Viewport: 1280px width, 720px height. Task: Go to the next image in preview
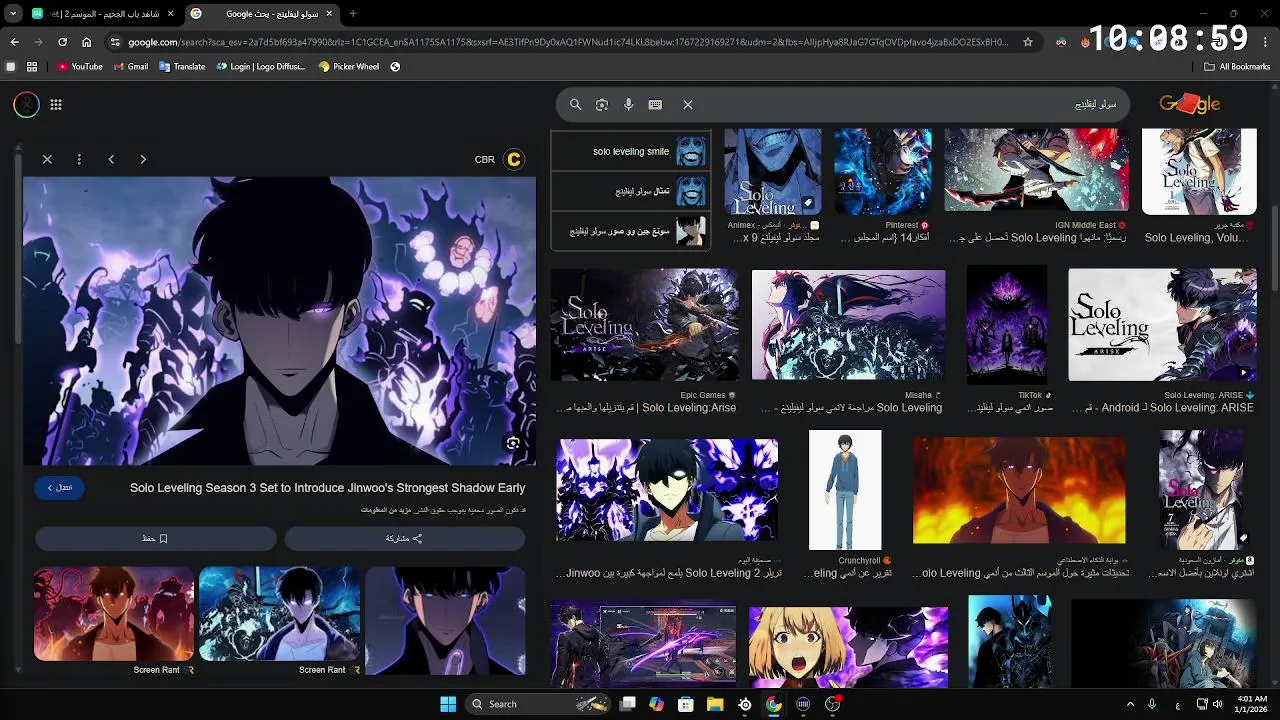(143, 159)
